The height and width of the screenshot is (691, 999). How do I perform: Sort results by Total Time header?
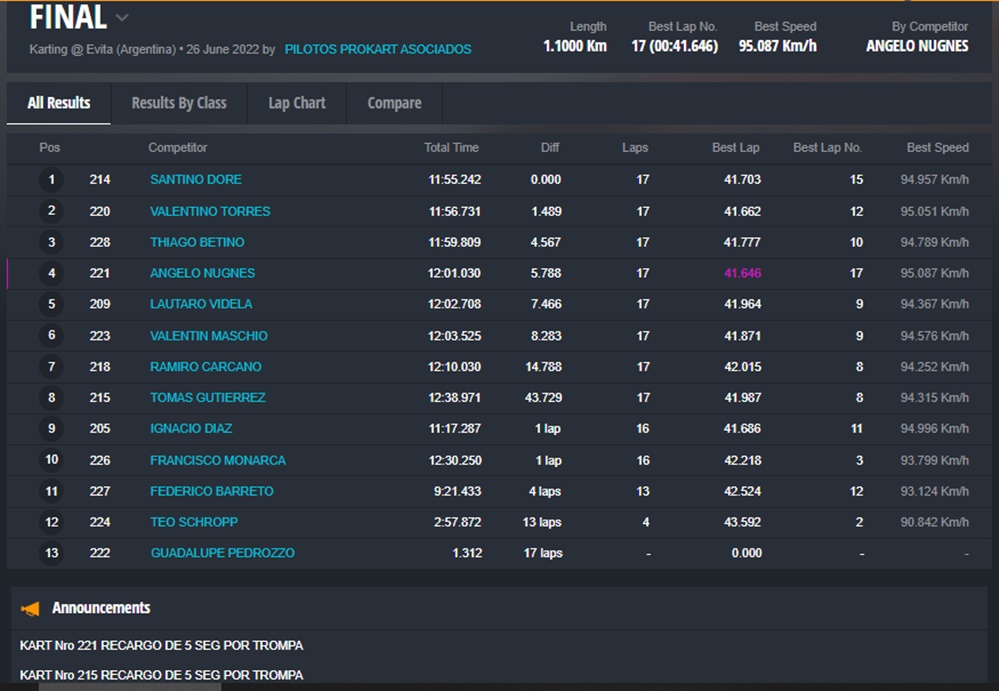click(x=451, y=148)
